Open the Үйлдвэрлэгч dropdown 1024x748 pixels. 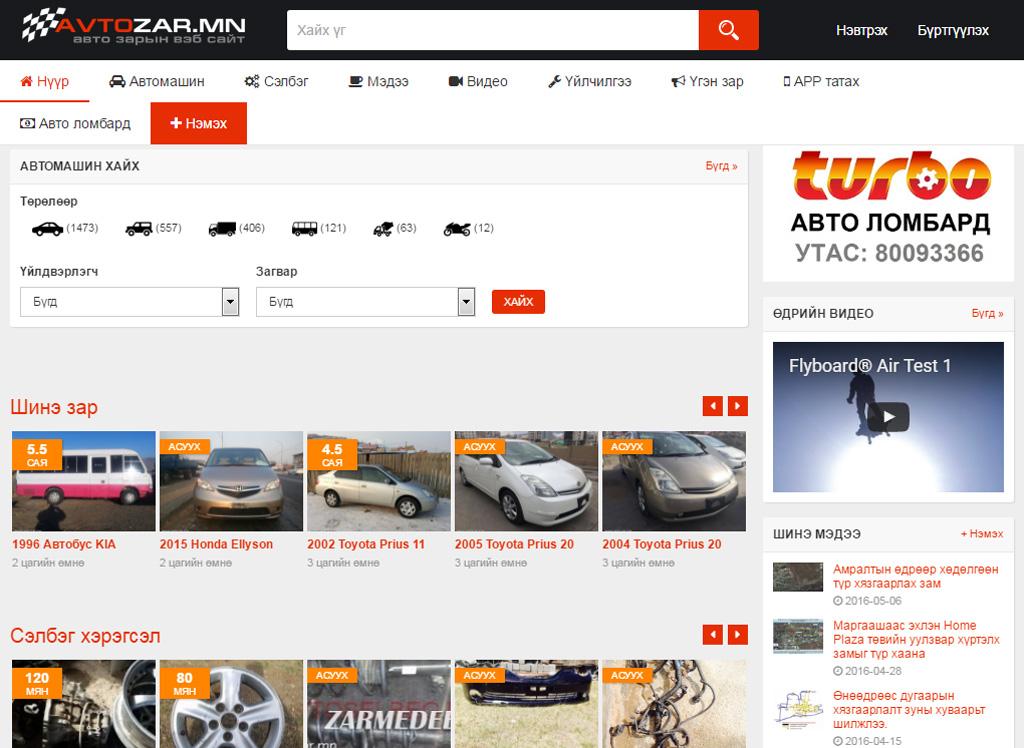coord(129,302)
